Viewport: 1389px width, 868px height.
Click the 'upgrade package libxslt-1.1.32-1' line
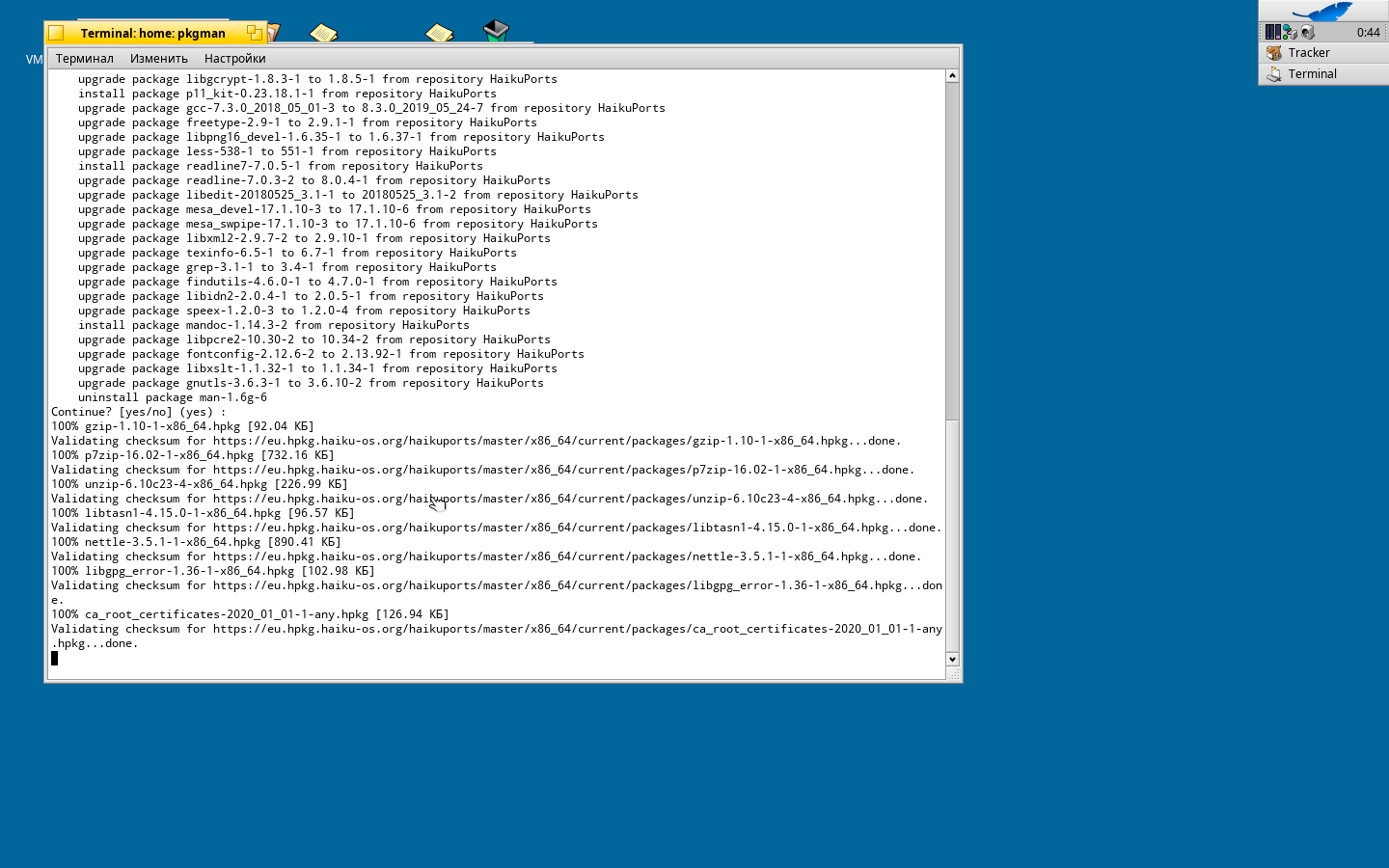(317, 368)
